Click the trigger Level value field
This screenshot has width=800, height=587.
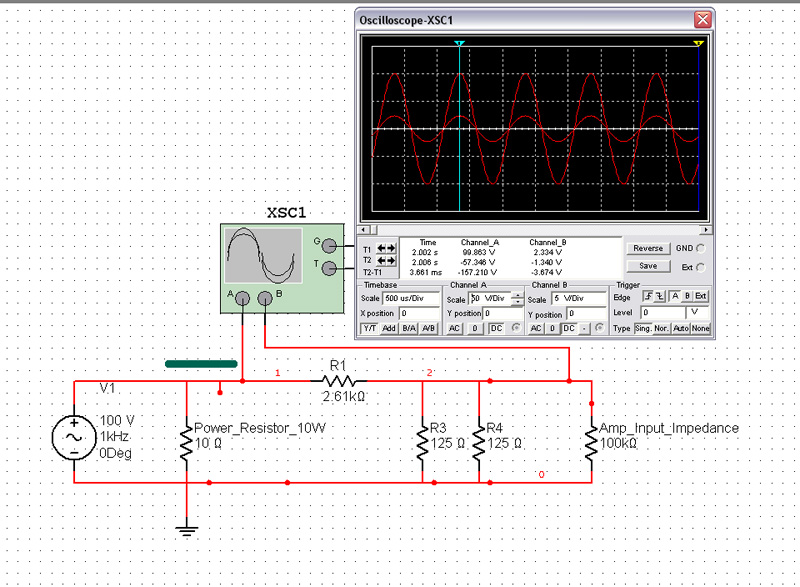click(x=663, y=312)
